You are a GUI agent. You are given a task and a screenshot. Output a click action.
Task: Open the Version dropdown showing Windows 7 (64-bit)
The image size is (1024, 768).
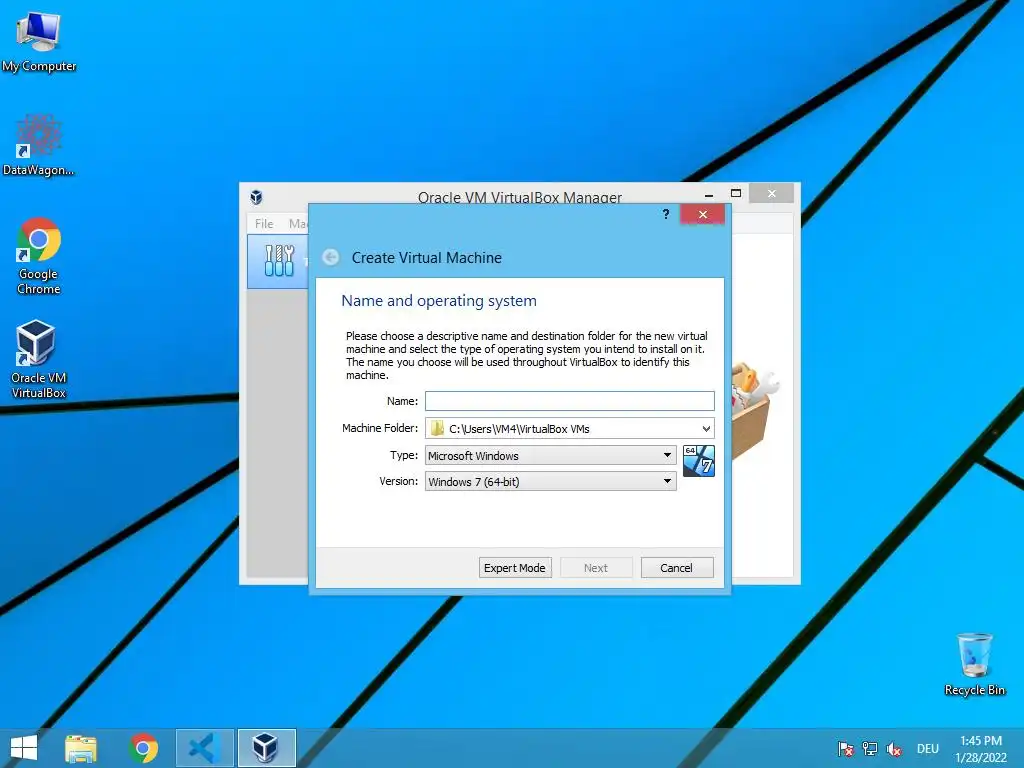click(x=551, y=481)
